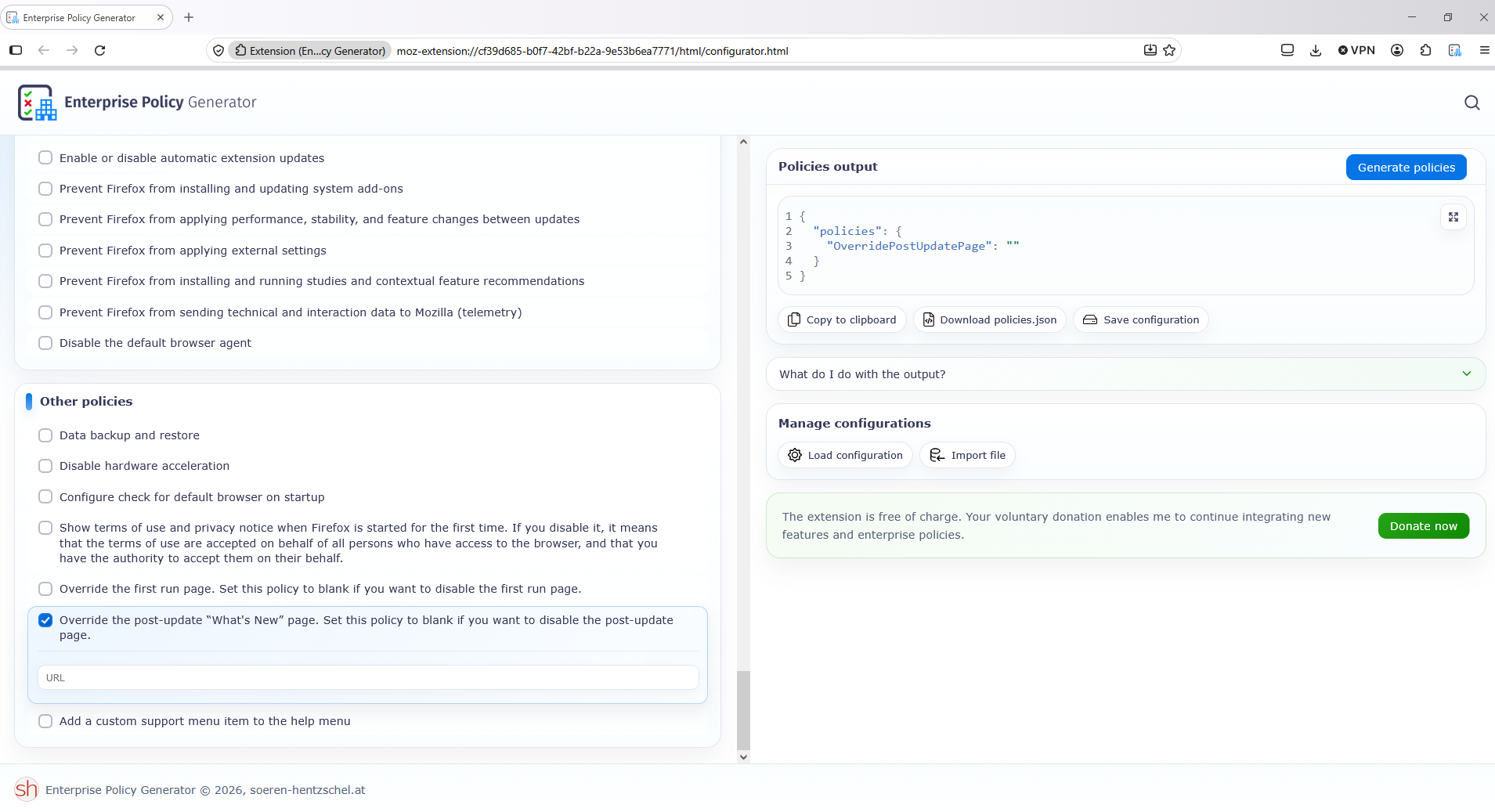Screen dimensions: 1495x812
Task: Check Prevent Firefox from installing system add-ons
Action: 45,189
